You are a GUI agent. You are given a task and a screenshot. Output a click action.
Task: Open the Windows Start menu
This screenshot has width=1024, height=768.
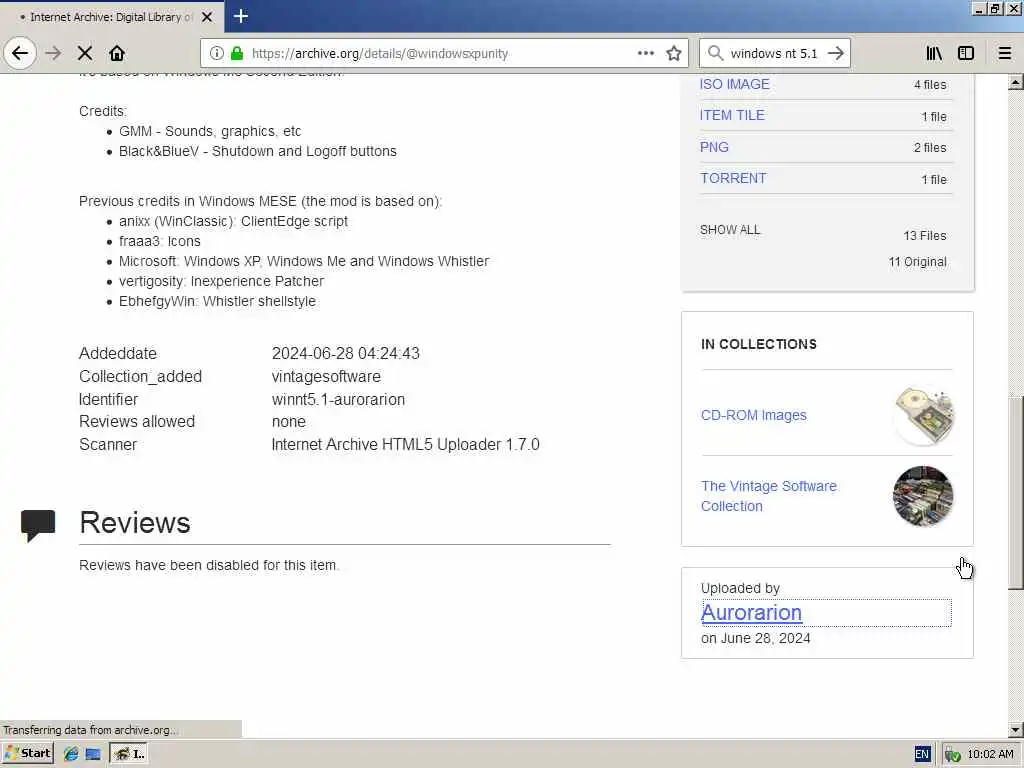(28, 753)
